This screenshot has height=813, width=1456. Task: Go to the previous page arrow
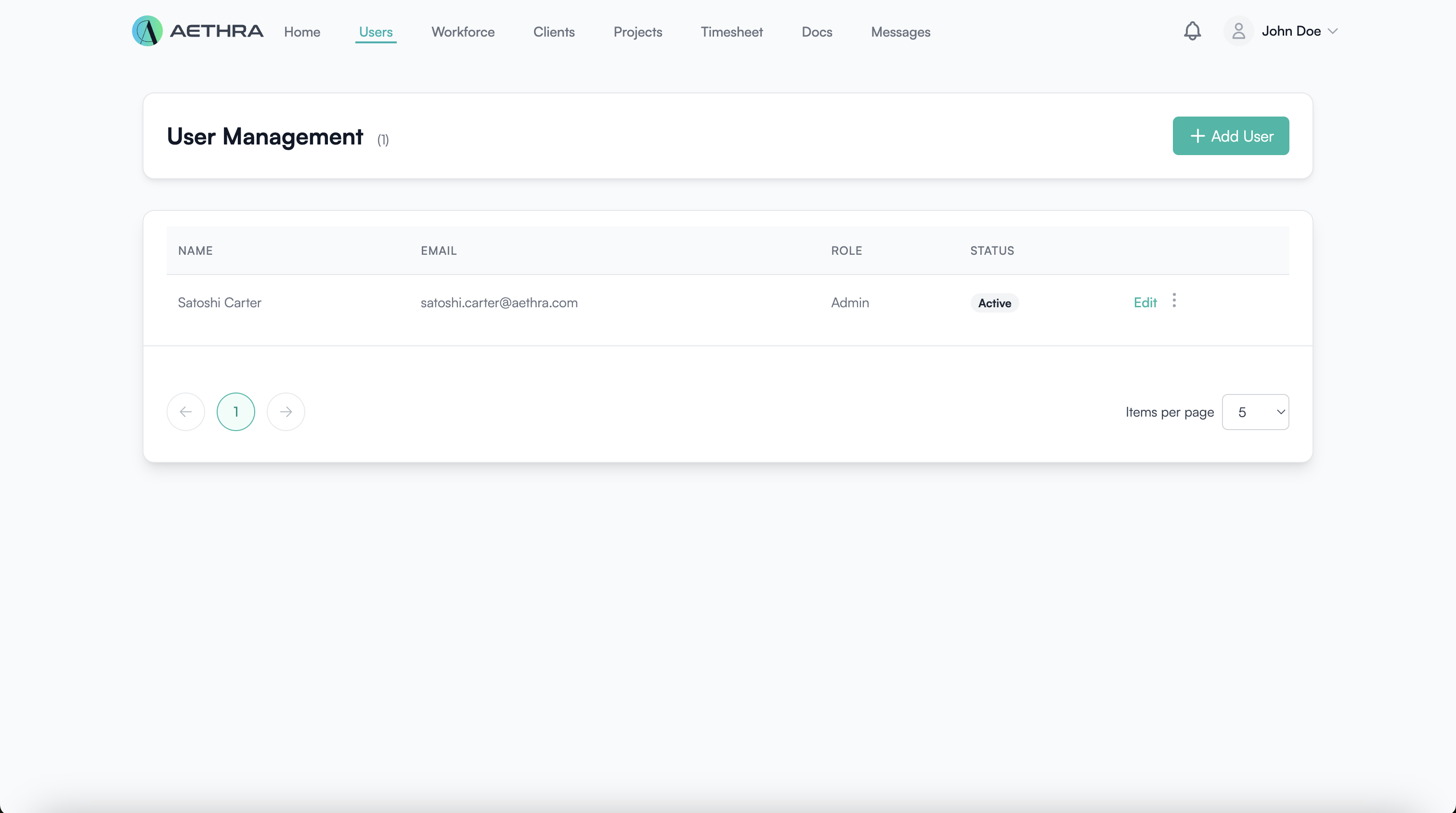[x=185, y=412]
